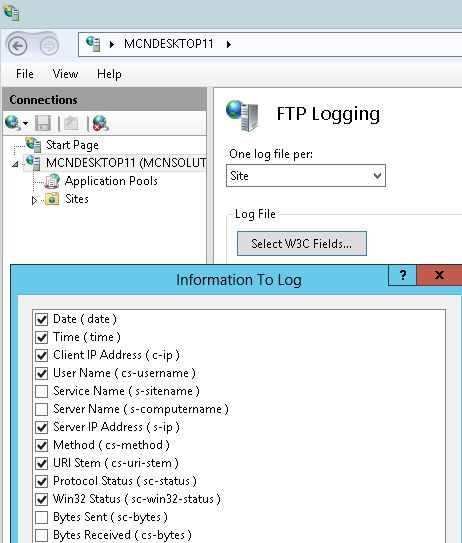Collapse the MCNDESKTOP11 server node arrow
462x543 pixels.
[15, 164]
